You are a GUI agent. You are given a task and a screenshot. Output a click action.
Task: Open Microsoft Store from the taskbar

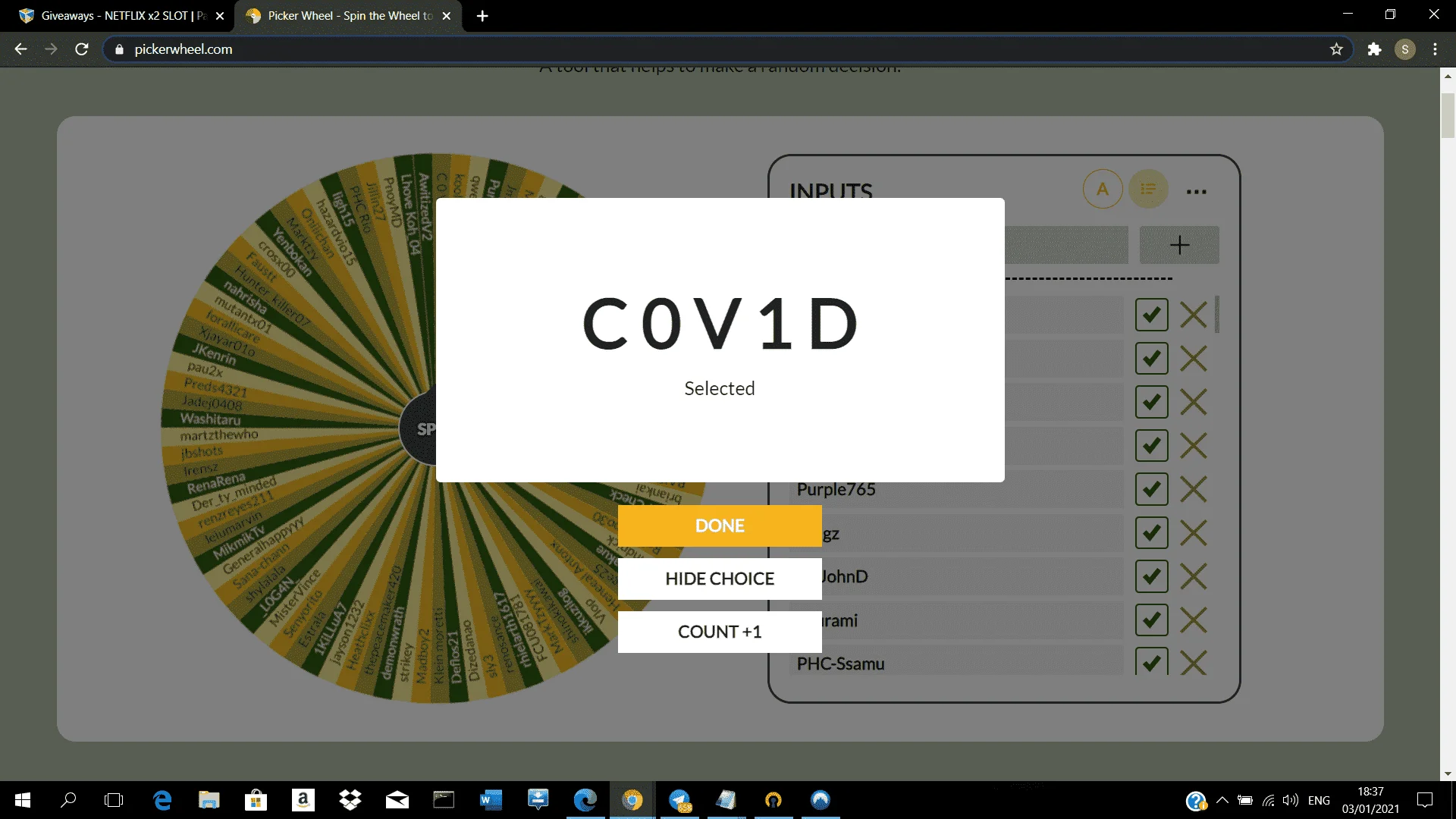coord(256,800)
